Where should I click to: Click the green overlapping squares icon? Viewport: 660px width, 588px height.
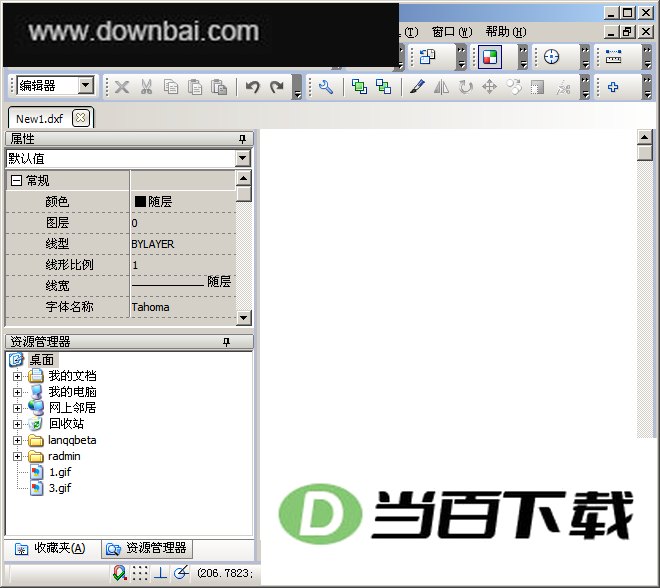pos(359,87)
